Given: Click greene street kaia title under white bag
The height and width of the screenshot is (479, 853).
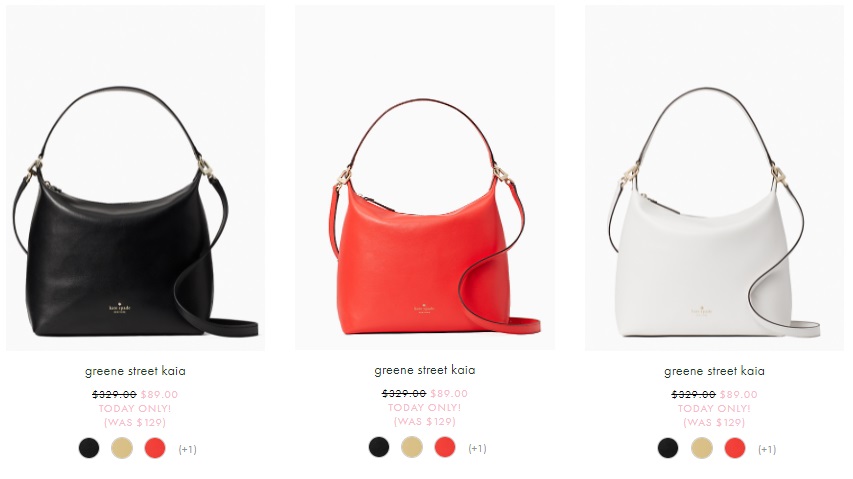Looking at the screenshot, I should [714, 371].
